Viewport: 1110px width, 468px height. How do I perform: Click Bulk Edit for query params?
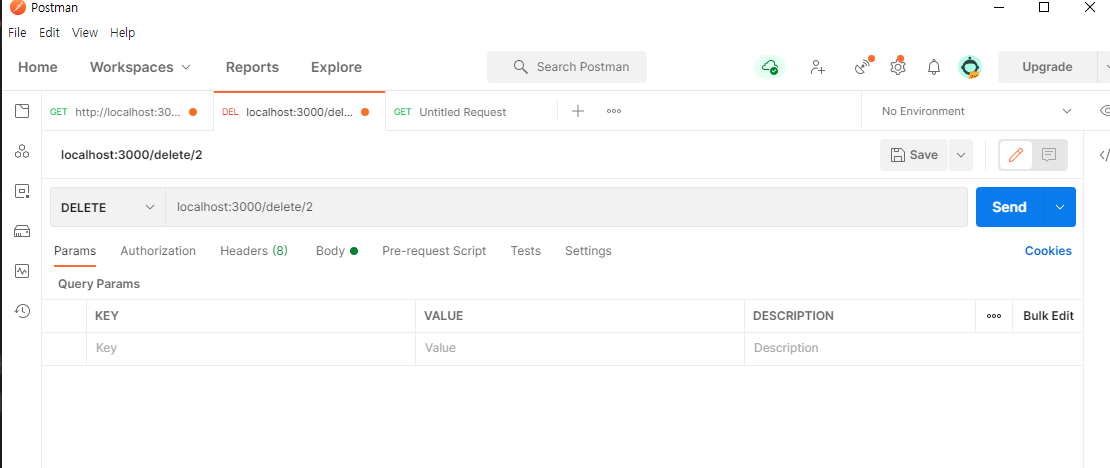(1048, 316)
